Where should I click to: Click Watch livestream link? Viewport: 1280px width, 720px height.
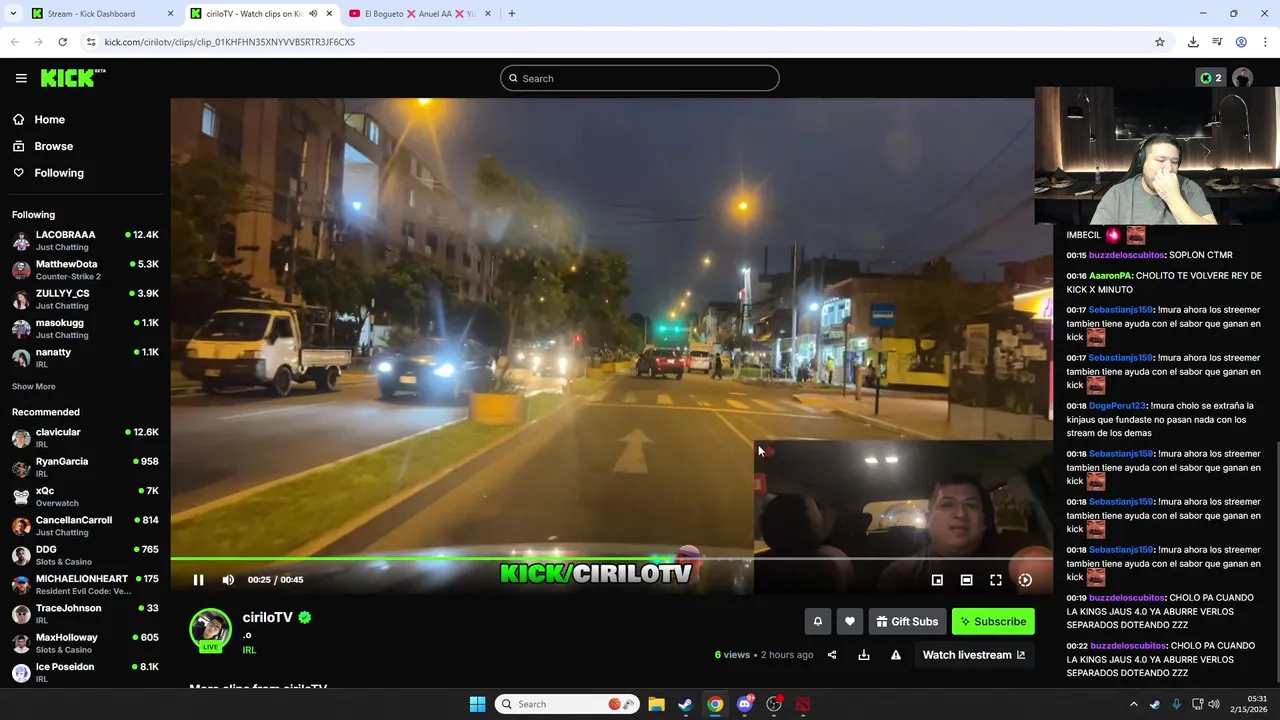973,655
